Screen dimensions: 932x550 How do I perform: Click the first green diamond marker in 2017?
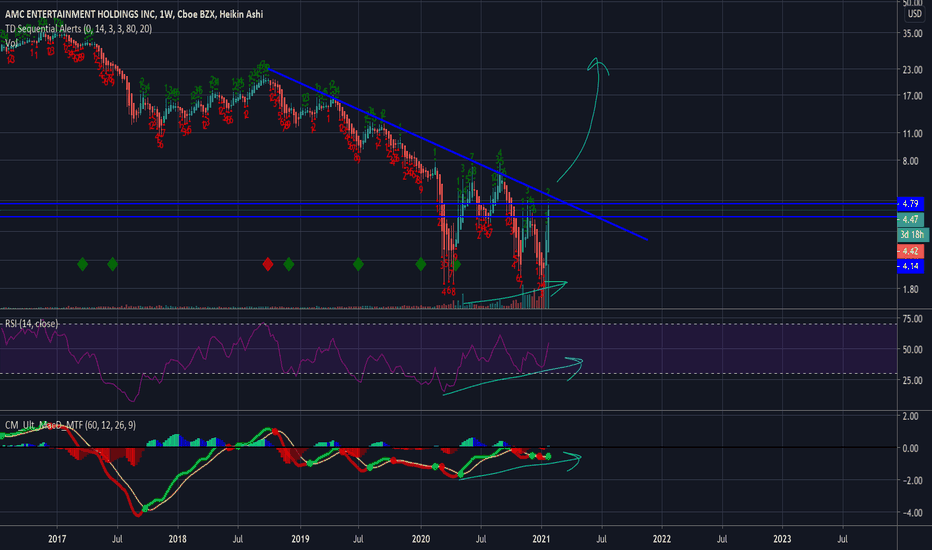tap(83, 264)
